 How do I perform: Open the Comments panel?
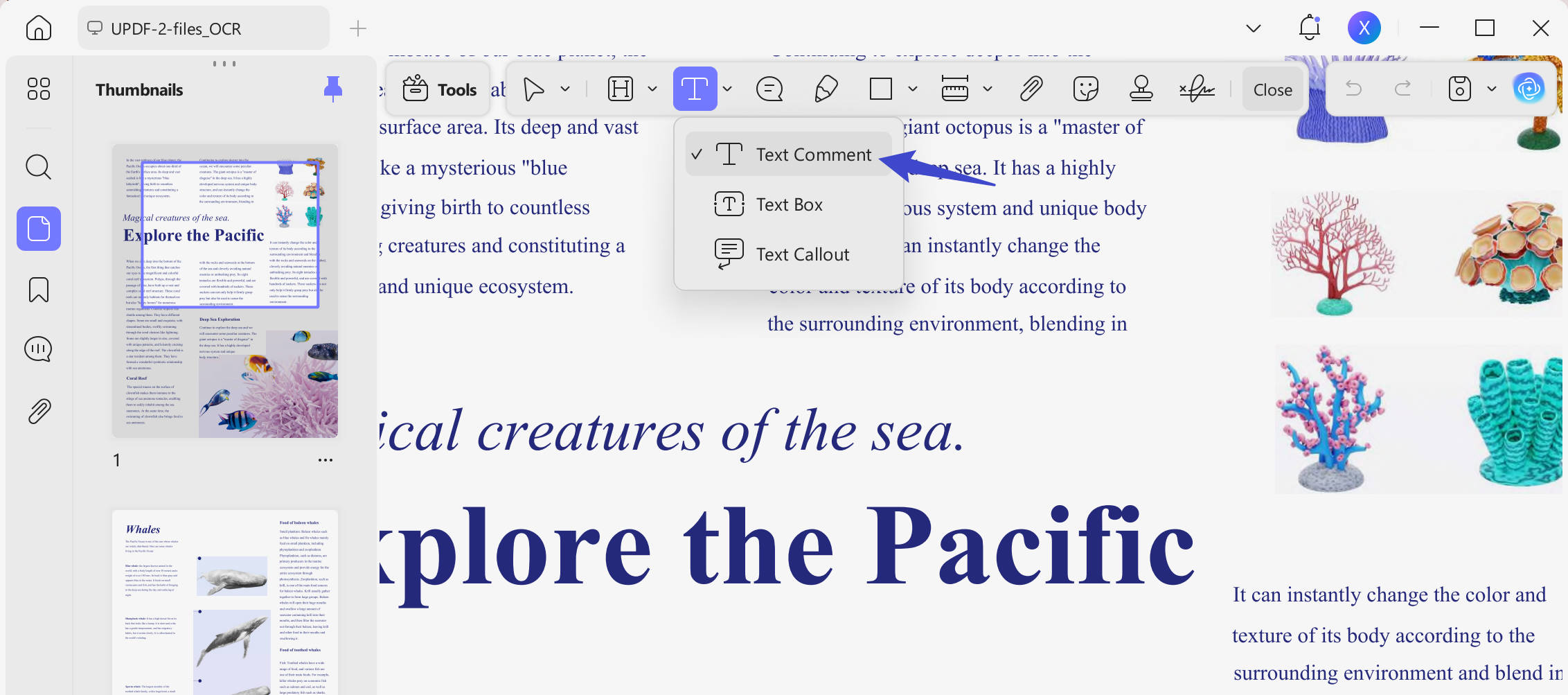39,349
